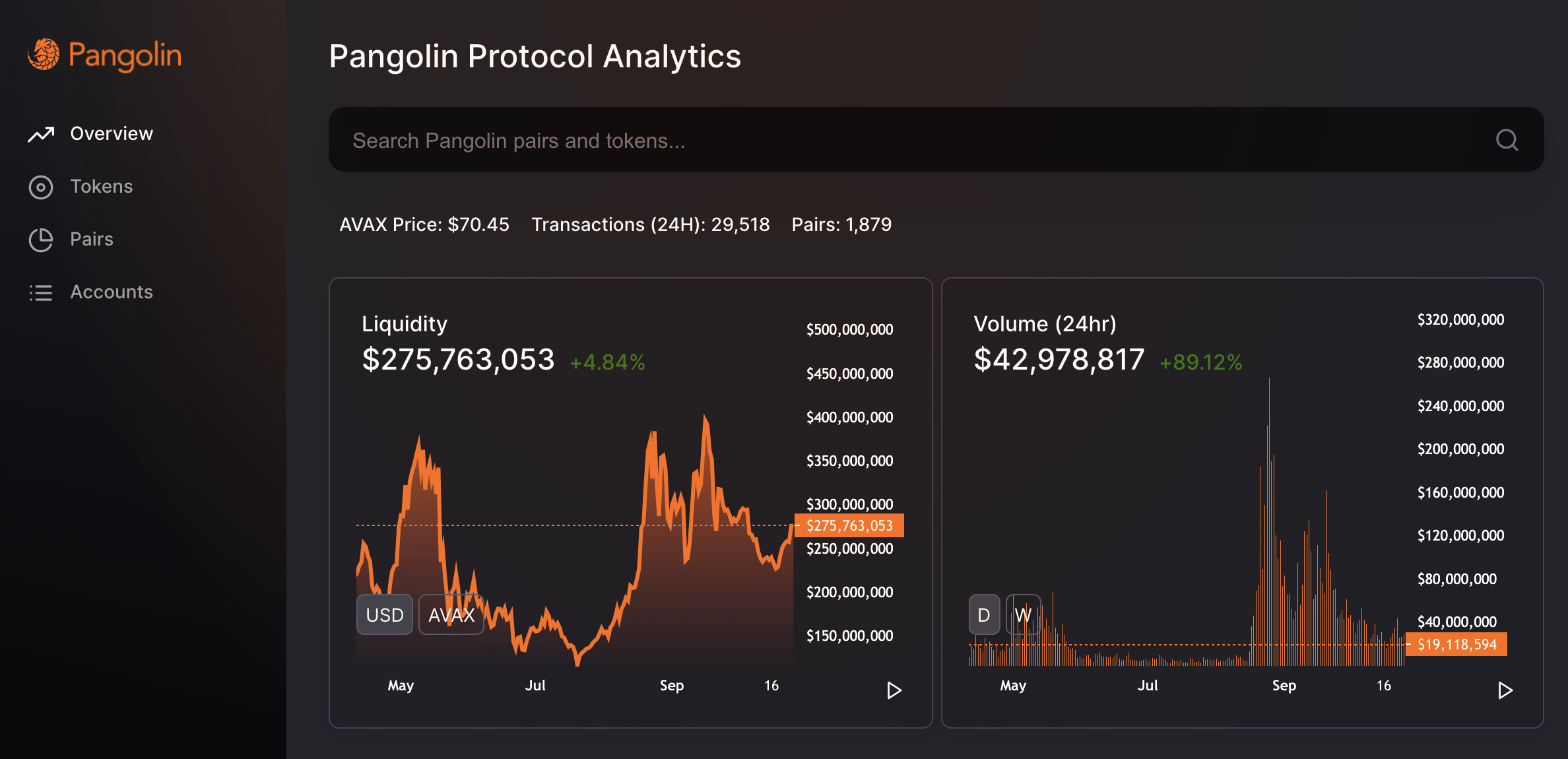Click the $275,763,053 liquidity price marker

pos(849,526)
